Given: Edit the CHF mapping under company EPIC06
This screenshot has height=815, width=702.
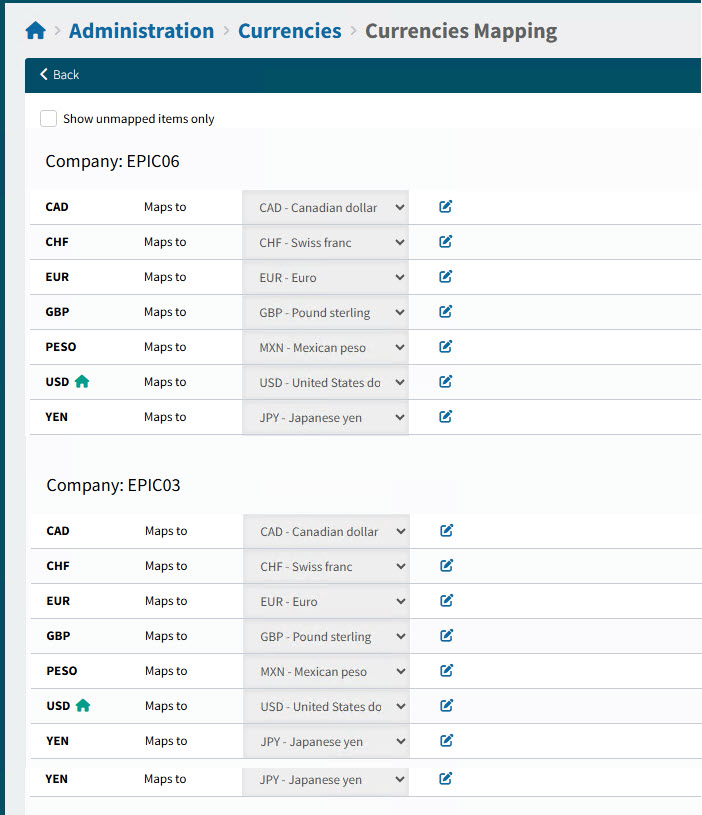Looking at the screenshot, I should [x=446, y=242].
